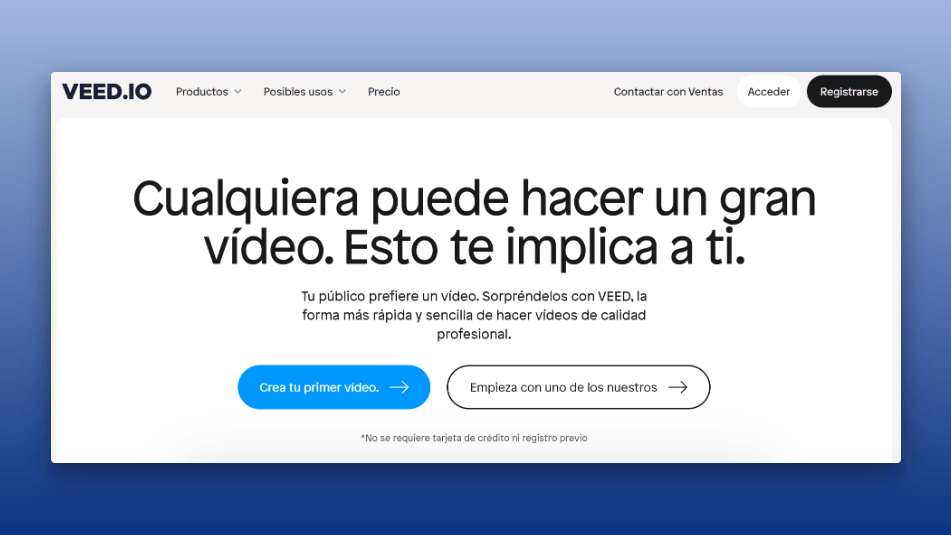Click Empieza con uno de los nuestros
The height and width of the screenshot is (535, 951).
click(x=579, y=387)
